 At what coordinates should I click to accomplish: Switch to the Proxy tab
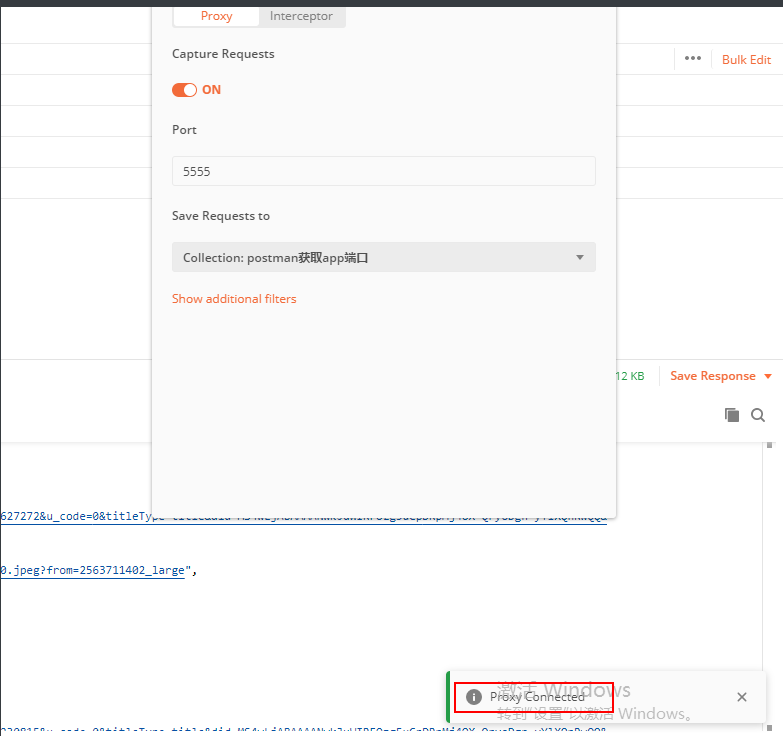216,16
